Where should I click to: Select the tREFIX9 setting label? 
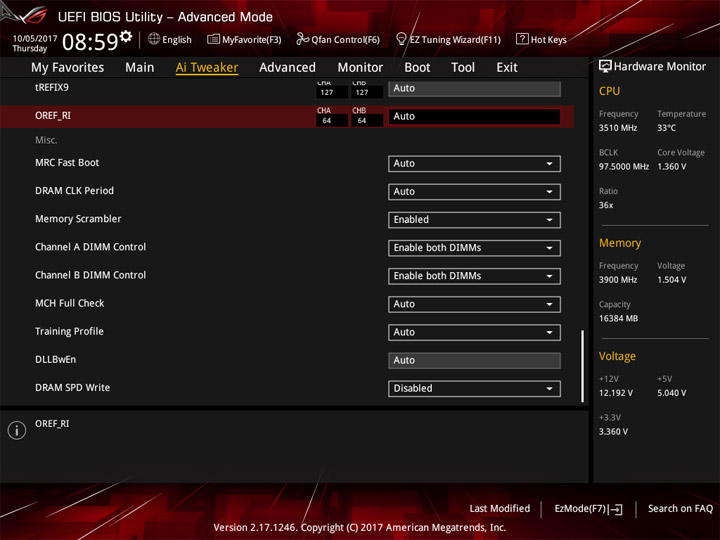pyautogui.click(x=51, y=87)
